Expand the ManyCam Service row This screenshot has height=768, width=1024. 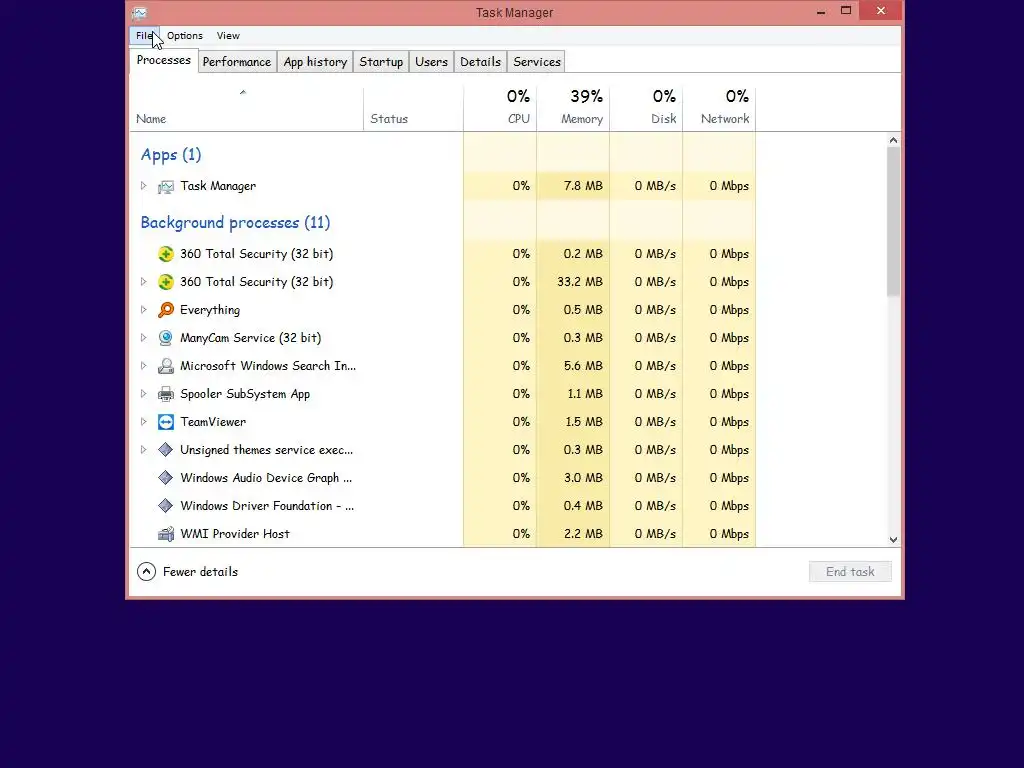pos(144,338)
